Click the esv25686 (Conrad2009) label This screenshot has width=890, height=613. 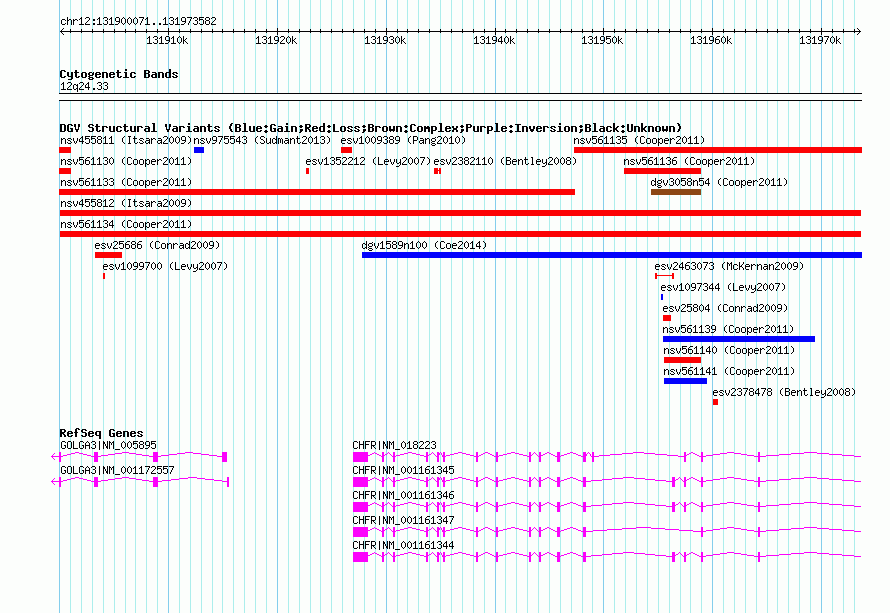click(x=157, y=245)
